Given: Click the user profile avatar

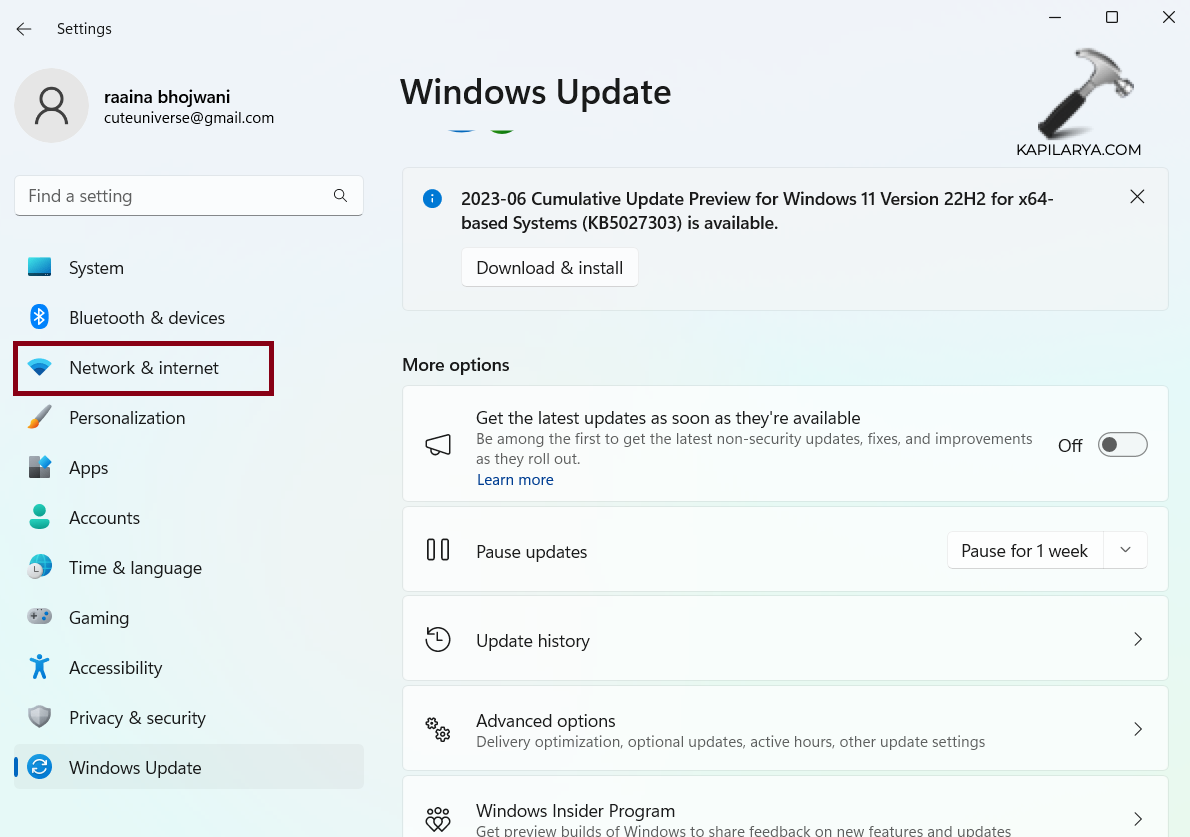Looking at the screenshot, I should 51,105.
